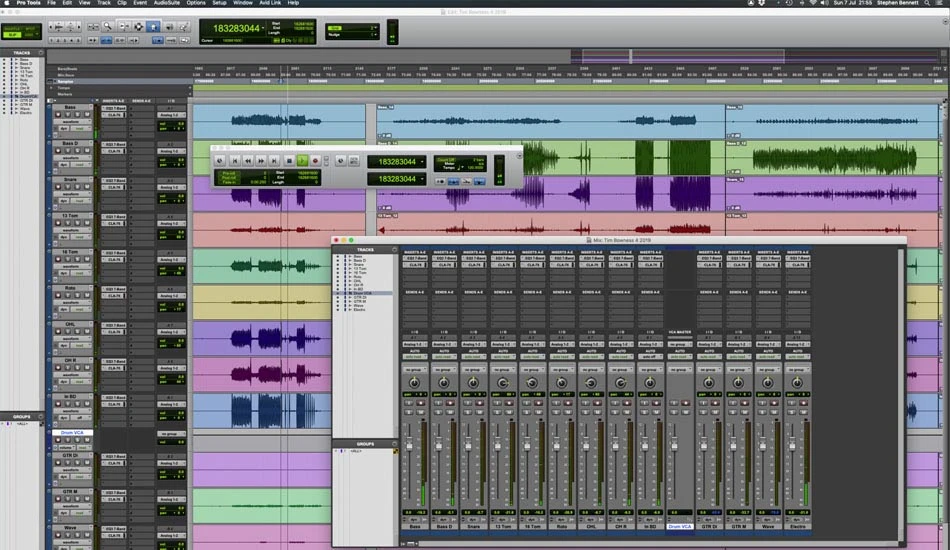The width and height of the screenshot is (950, 550).
Task: Click Go to End in Transport window
Action: (x=274, y=161)
